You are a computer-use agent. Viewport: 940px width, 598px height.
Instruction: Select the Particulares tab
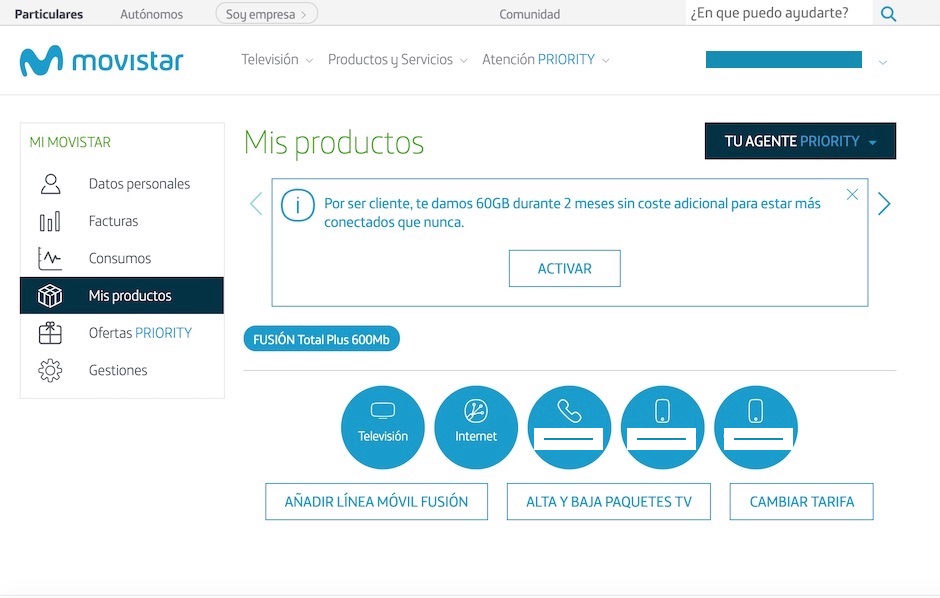point(49,14)
